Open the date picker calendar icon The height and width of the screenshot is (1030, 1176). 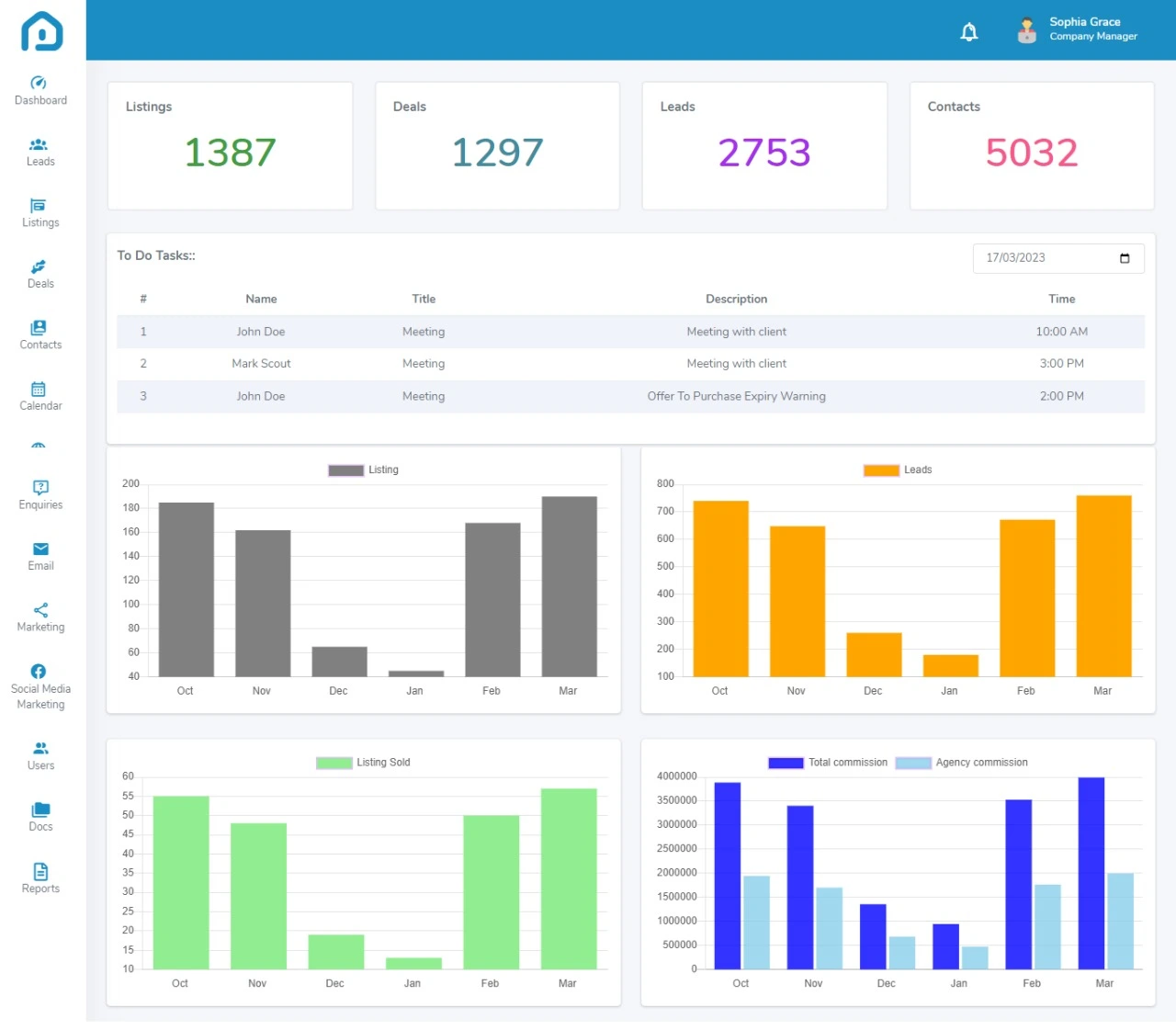(1125, 258)
